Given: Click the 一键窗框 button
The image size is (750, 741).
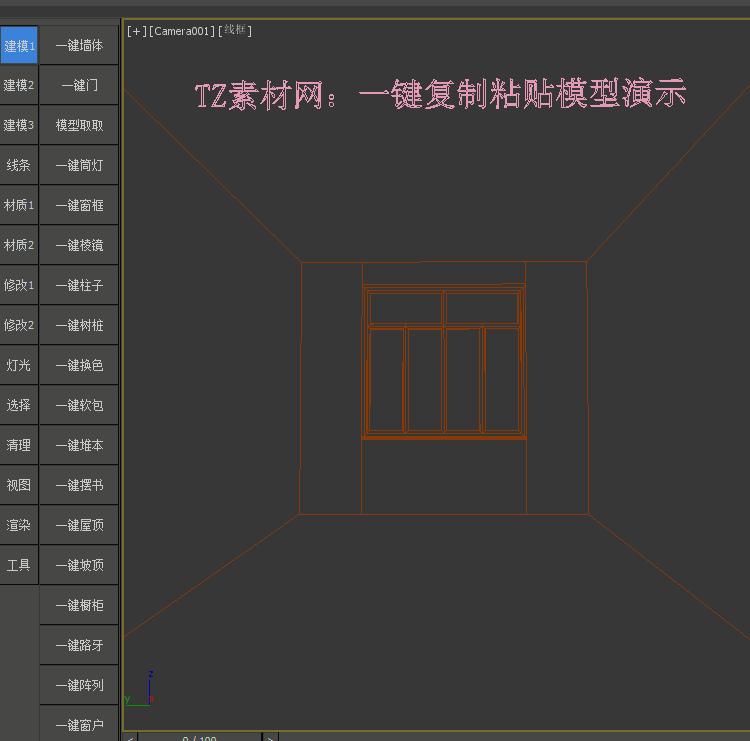Looking at the screenshot, I should click(79, 205).
